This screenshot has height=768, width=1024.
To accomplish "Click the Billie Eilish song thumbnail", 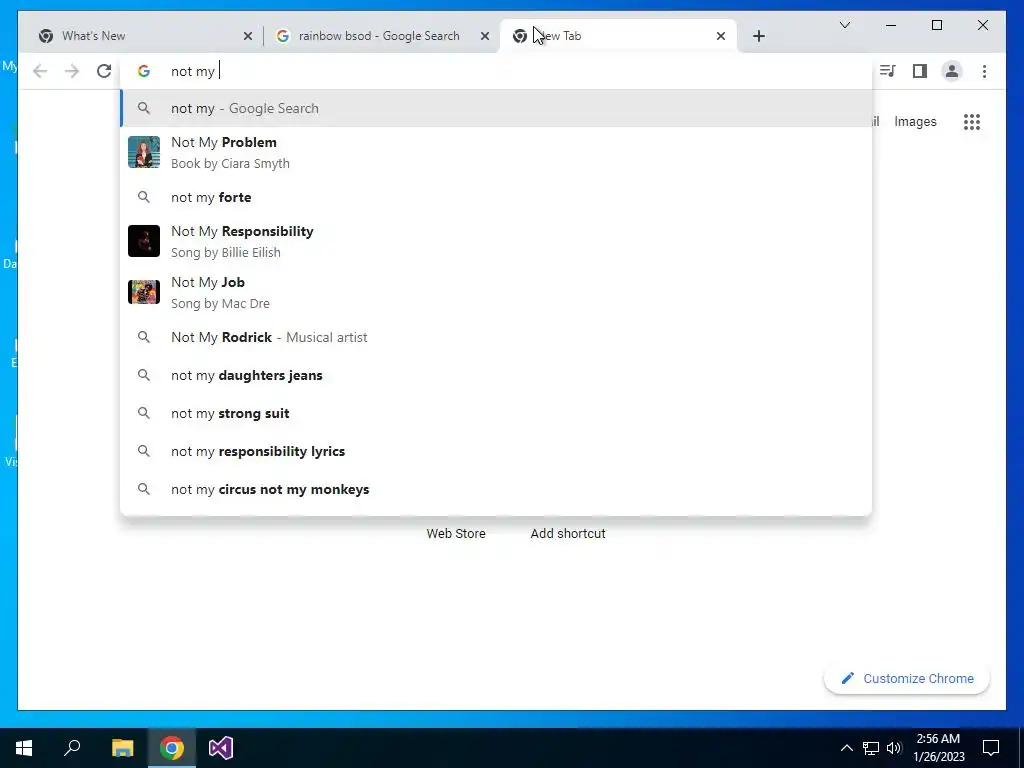I will tap(144, 241).
